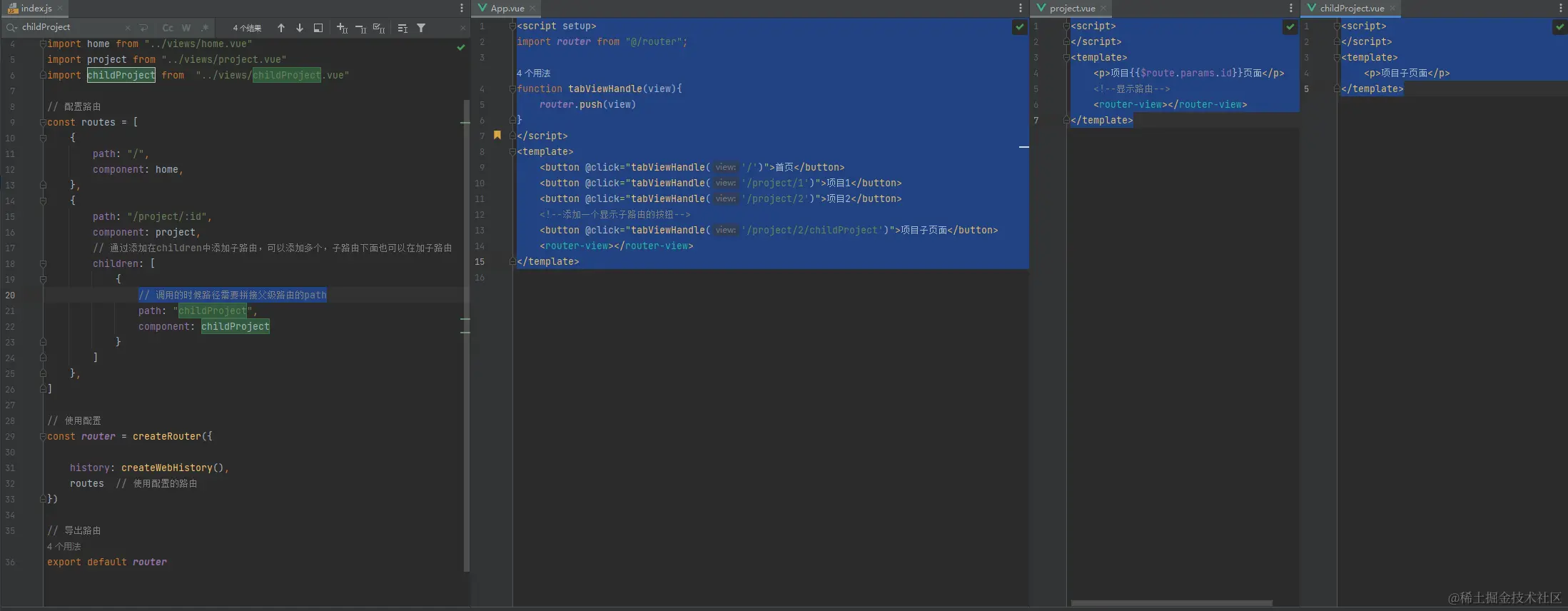Image resolution: width=1568 pixels, height=611 pixels.
Task: Click line number 20 in index.js gutter
Action: point(10,295)
